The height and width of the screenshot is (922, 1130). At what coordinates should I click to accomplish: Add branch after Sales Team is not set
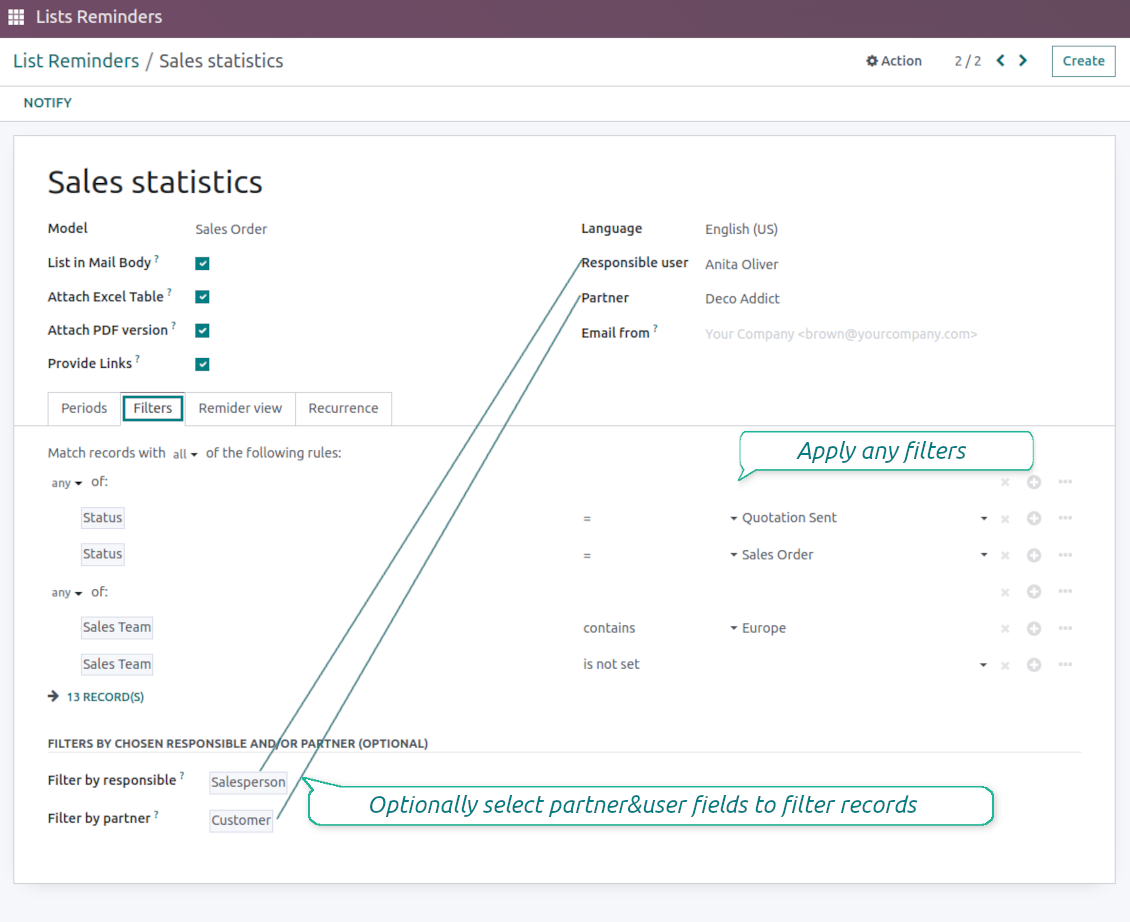click(x=1065, y=664)
